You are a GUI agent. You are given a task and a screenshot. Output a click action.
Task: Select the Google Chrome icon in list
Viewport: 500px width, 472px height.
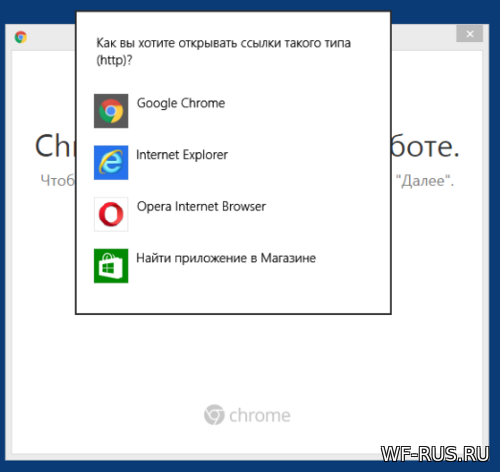[x=111, y=111]
